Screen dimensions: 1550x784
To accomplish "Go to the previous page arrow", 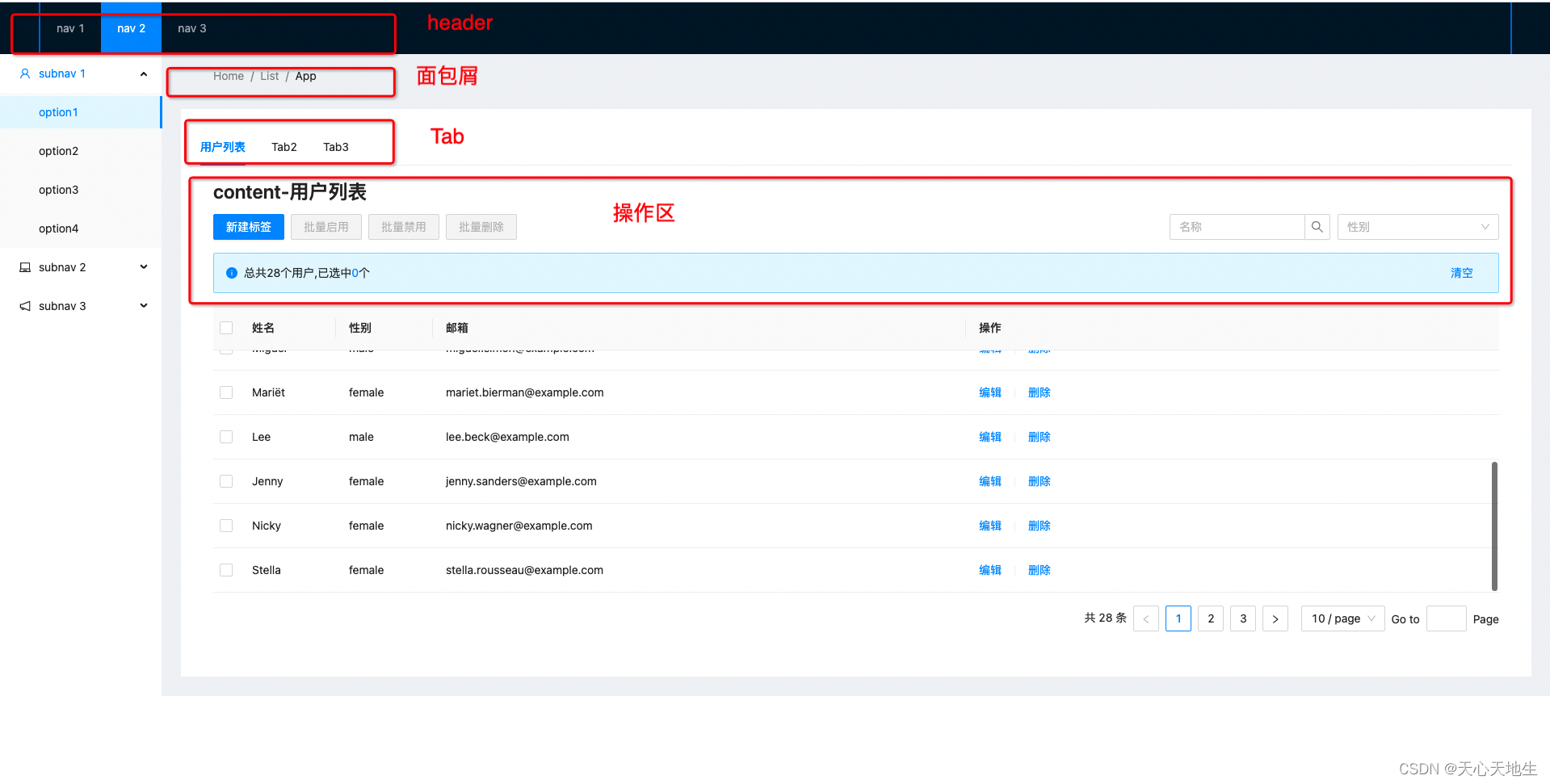I will pos(1146,618).
